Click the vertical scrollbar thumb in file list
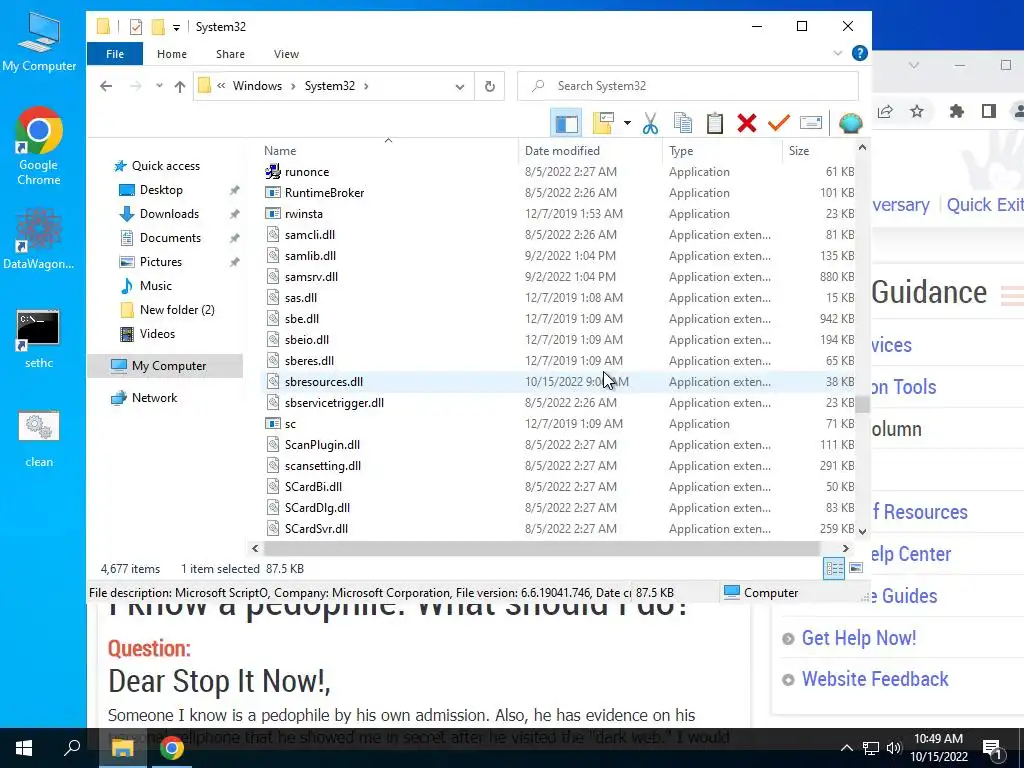 (862, 405)
